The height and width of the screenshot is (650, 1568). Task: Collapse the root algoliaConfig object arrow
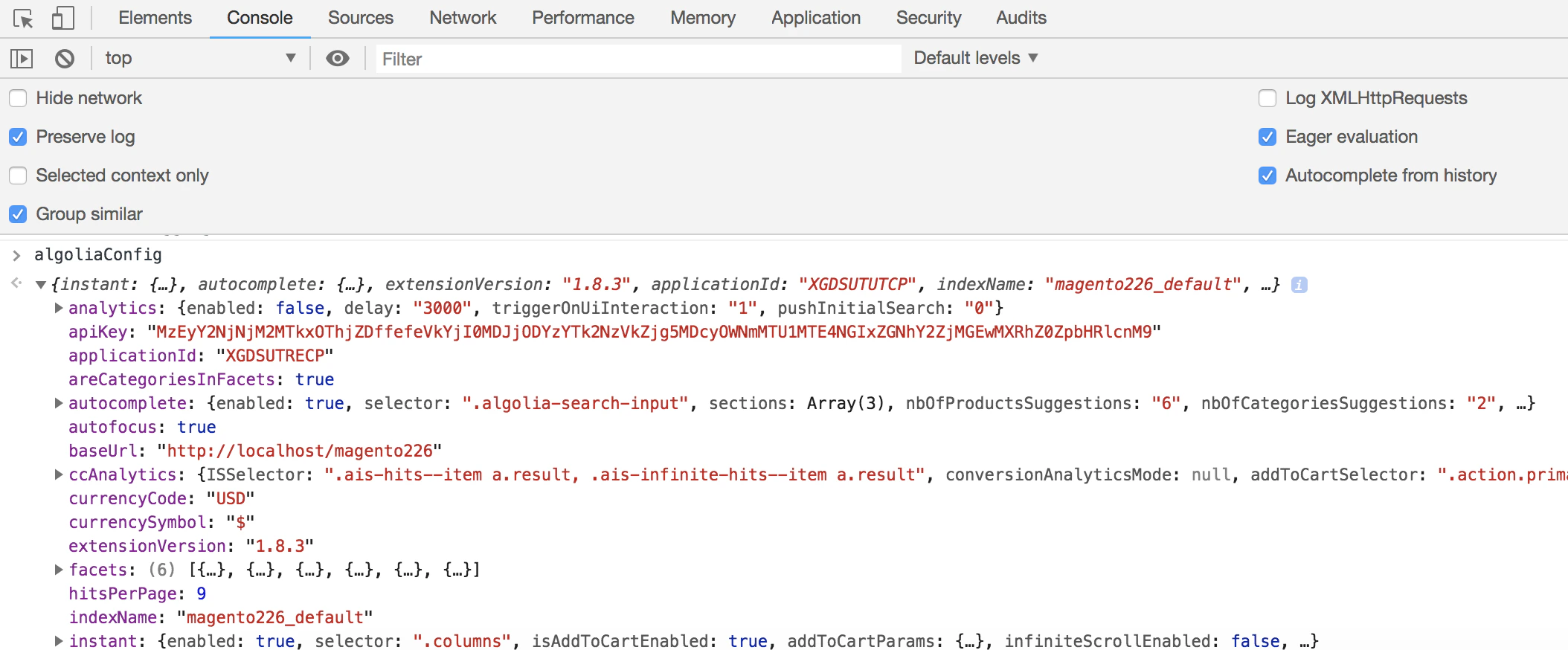tap(42, 285)
